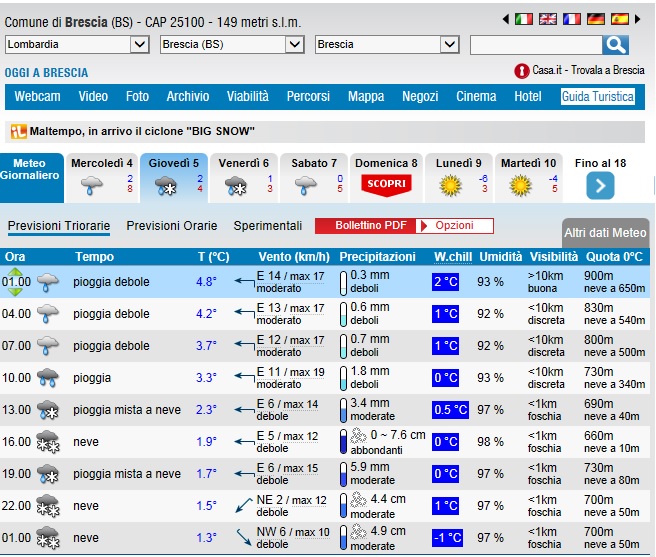The height and width of the screenshot is (557, 656).
Task: Click the search text input field
Action: [535, 45]
